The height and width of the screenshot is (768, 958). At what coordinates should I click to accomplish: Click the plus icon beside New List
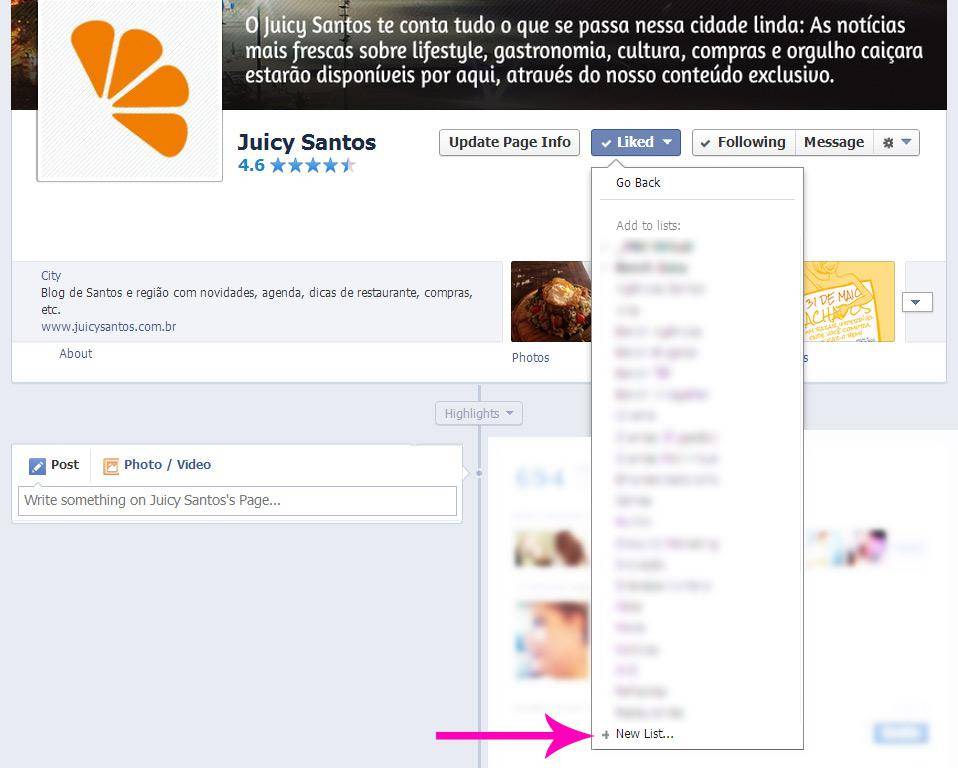(x=605, y=735)
